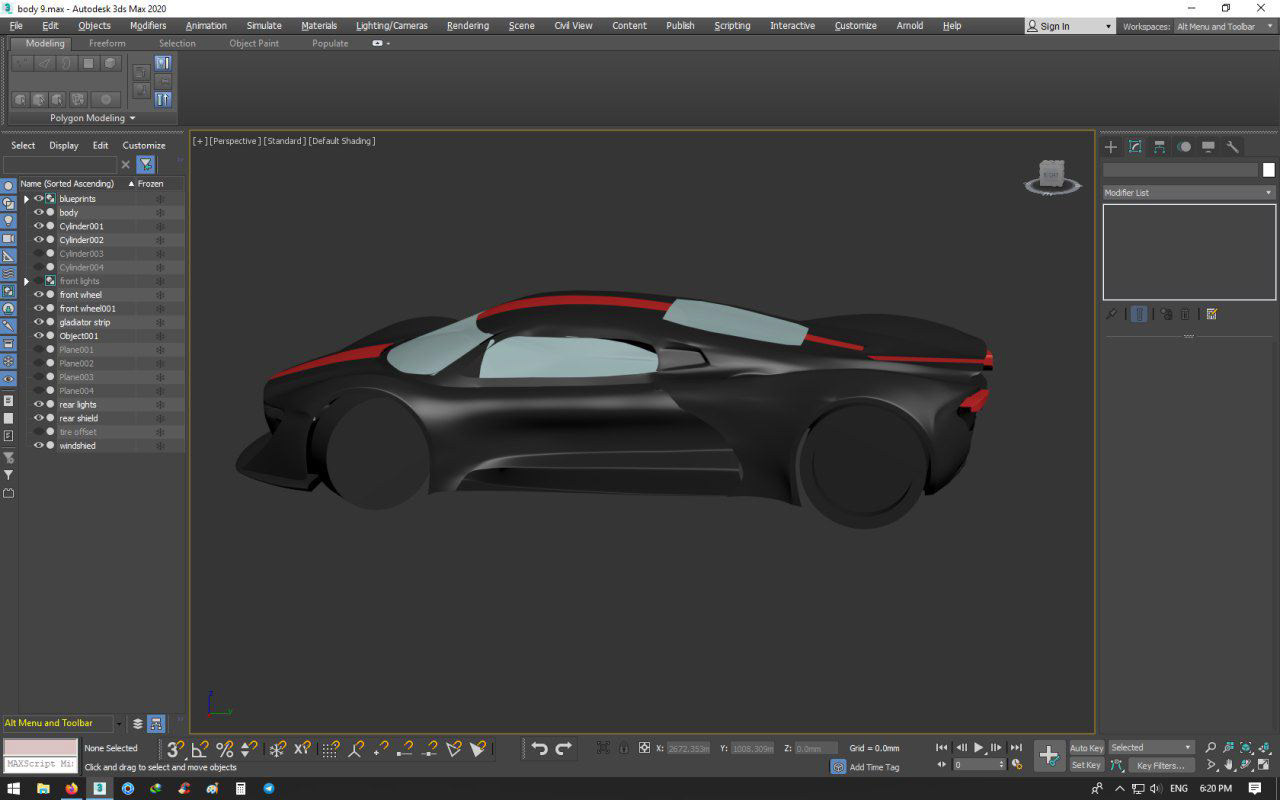Open the Modifier List dropdown
The image size is (1280, 800).
pos(1189,192)
